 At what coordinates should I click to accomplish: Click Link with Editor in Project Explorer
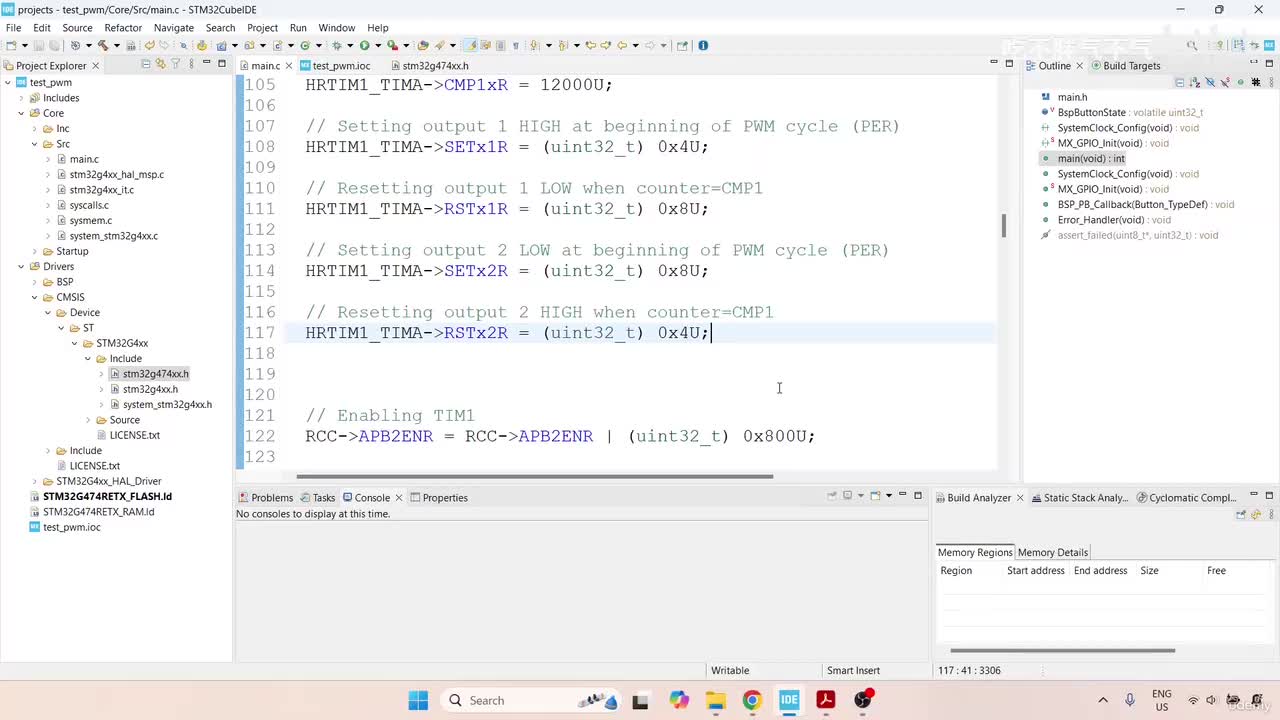click(160, 64)
